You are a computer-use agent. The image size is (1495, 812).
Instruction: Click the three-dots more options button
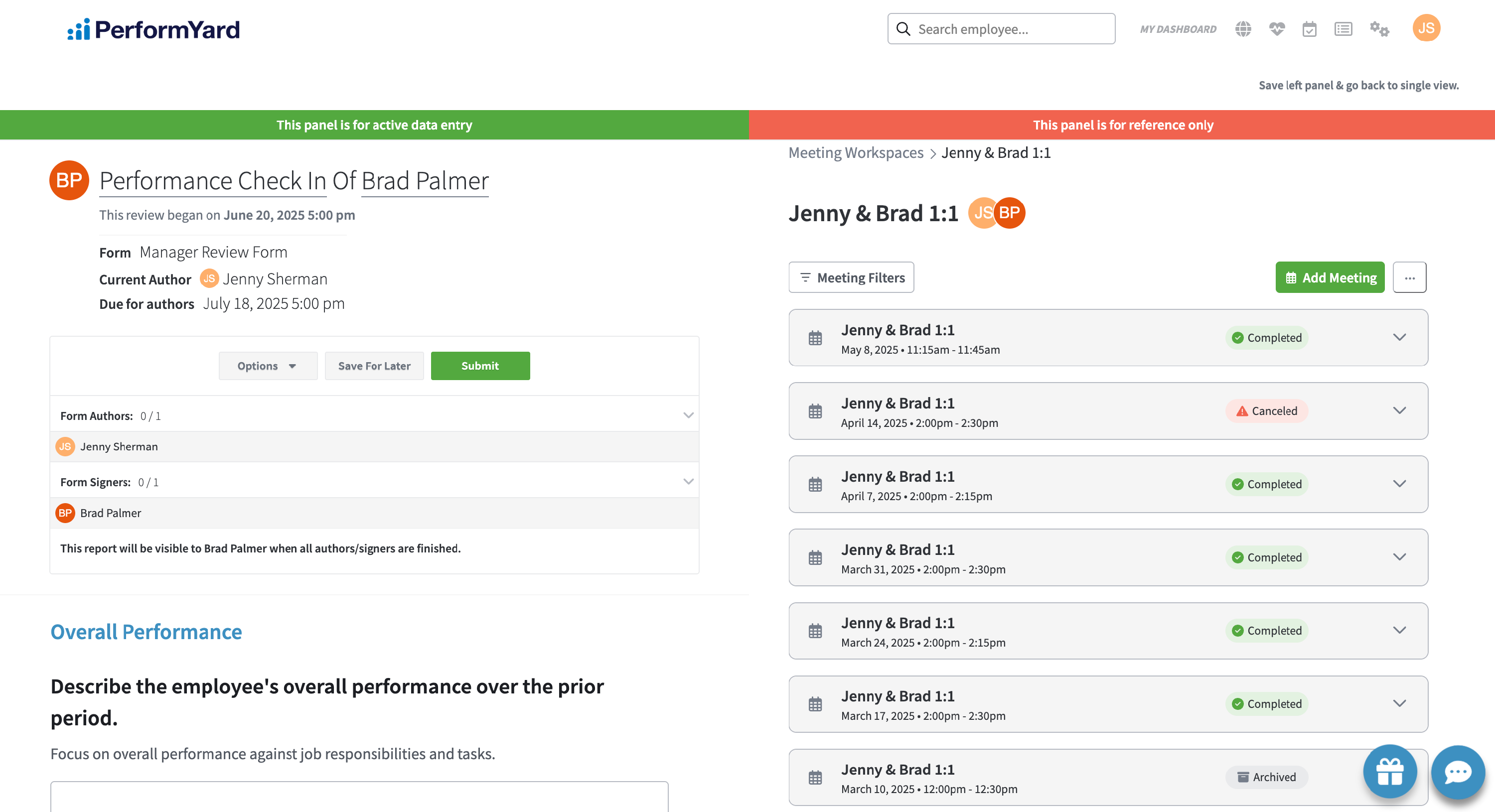pyautogui.click(x=1409, y=278)
